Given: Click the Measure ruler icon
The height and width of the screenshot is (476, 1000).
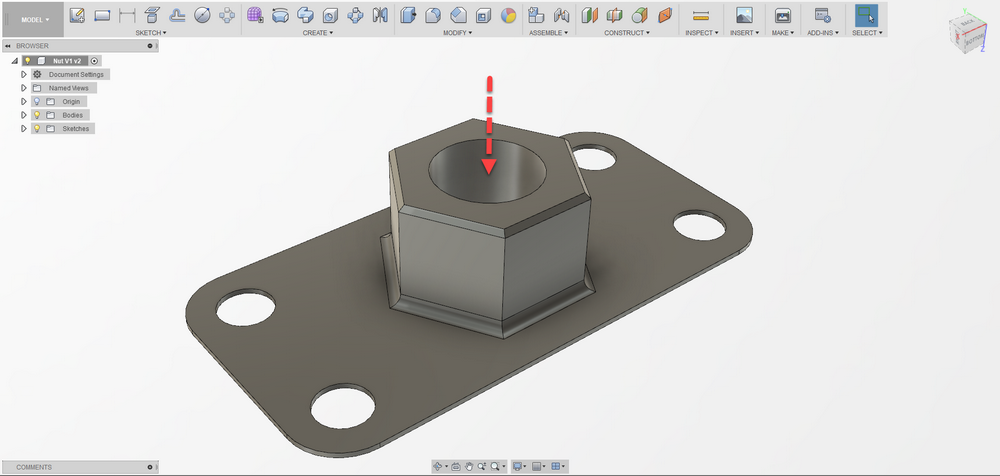Looking at the screenshot, I should pos(701,15).
